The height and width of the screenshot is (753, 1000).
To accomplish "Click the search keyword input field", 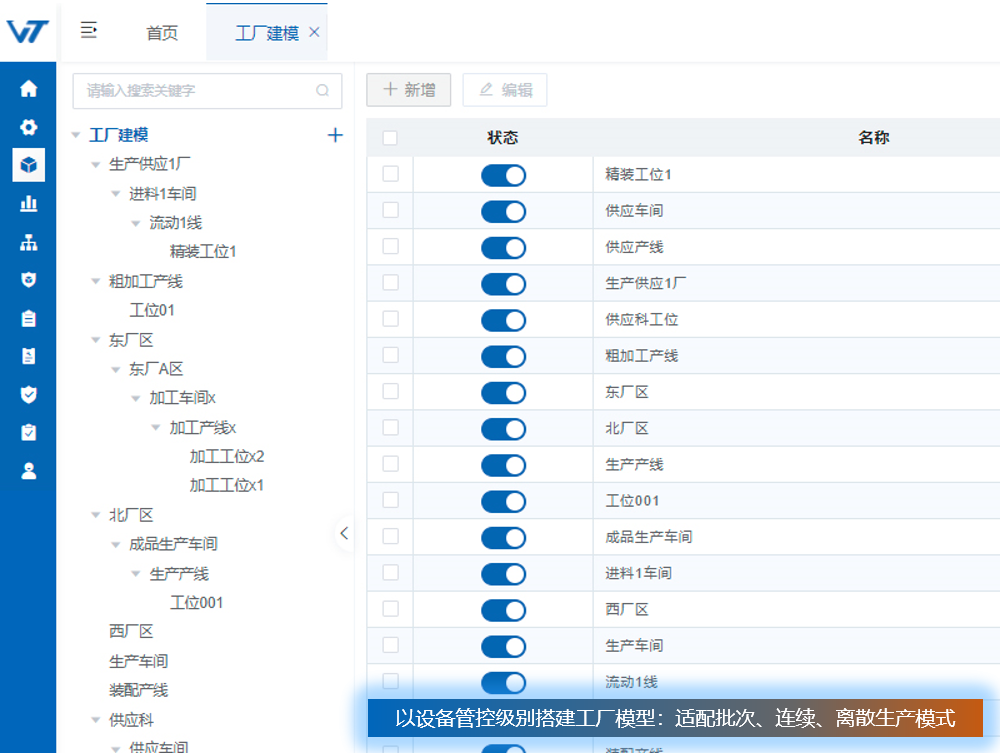I will (198, 90).
